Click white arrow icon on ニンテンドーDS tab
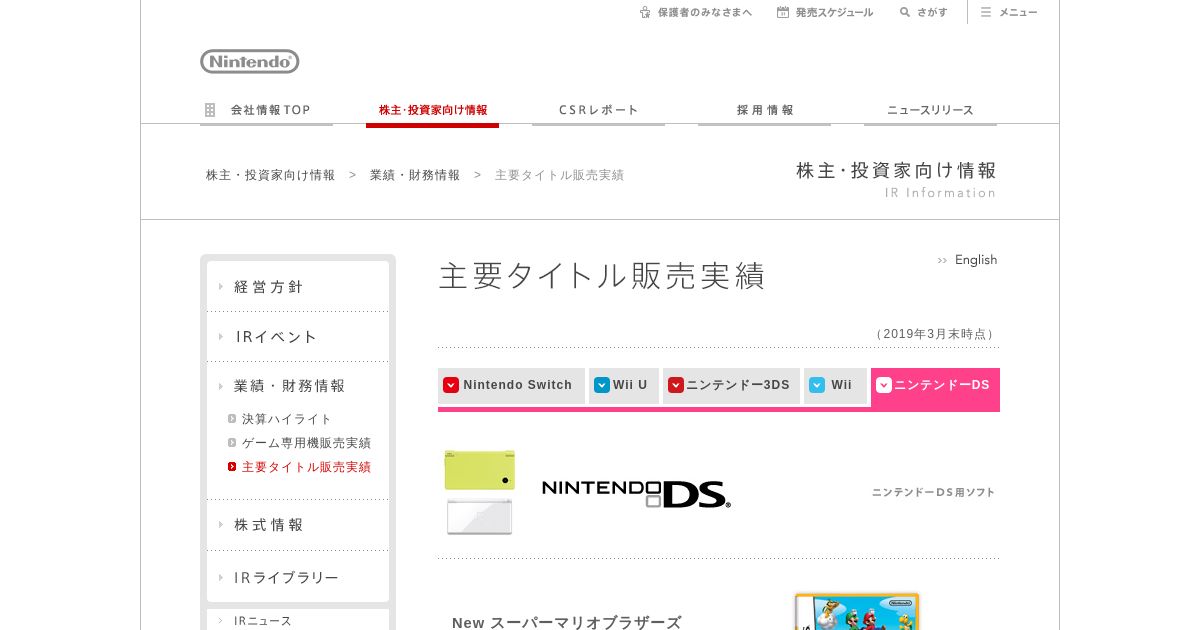The width and height of the screenshot is (1200, 630). click(884, 385)
